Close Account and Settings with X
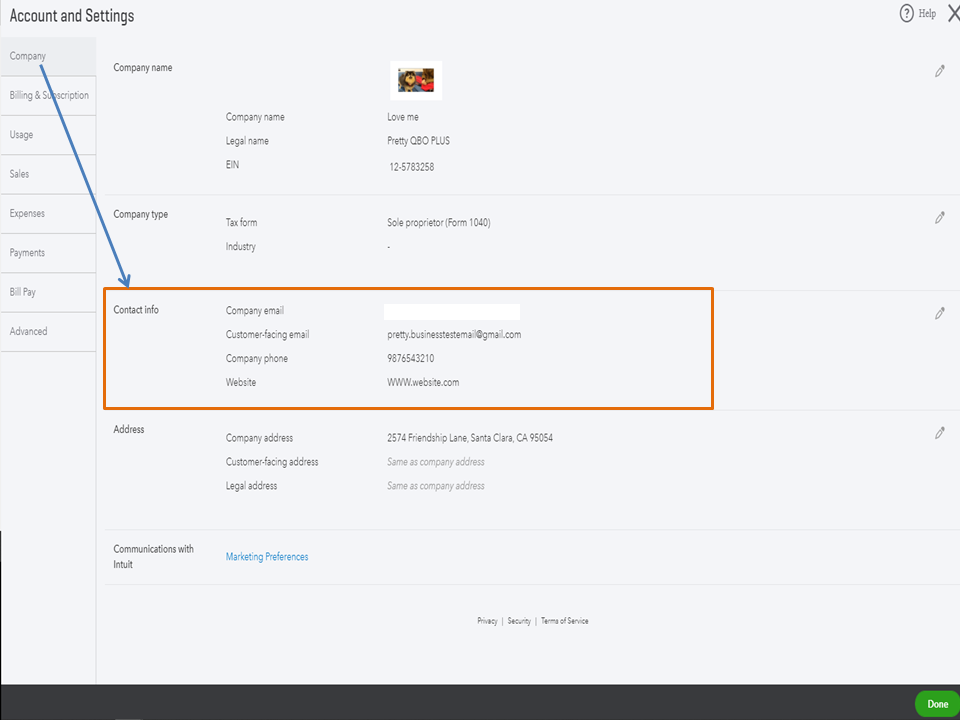 pyautogui.click(x=952, y=13)
